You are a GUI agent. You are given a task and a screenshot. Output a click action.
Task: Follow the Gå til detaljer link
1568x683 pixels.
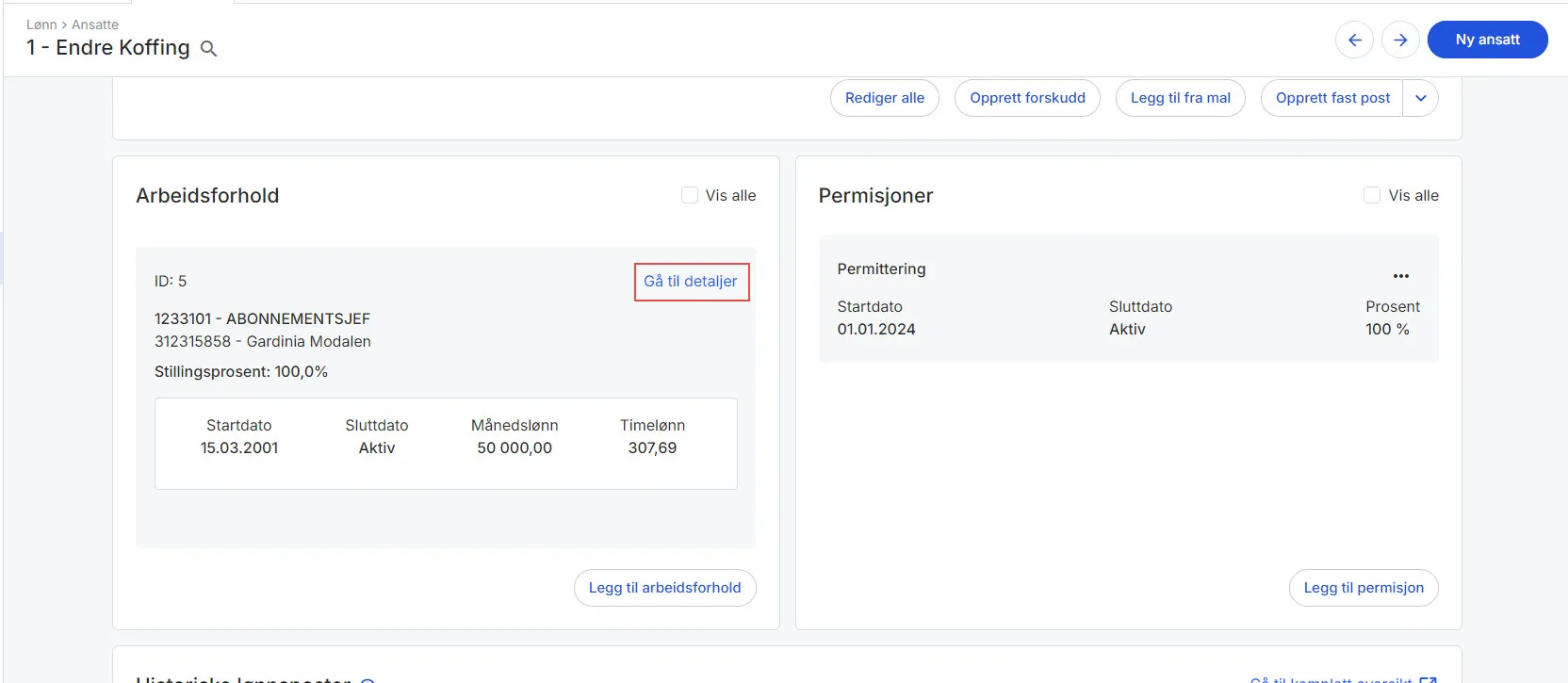pos(691,282)
